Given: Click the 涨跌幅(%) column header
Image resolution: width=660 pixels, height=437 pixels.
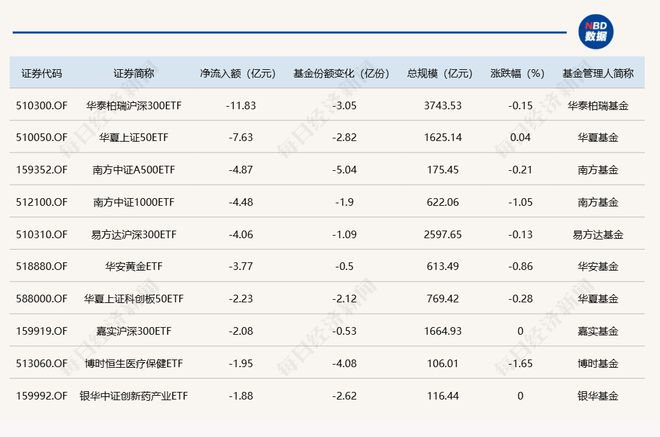Looking at the screenshot, I should 517,74.
